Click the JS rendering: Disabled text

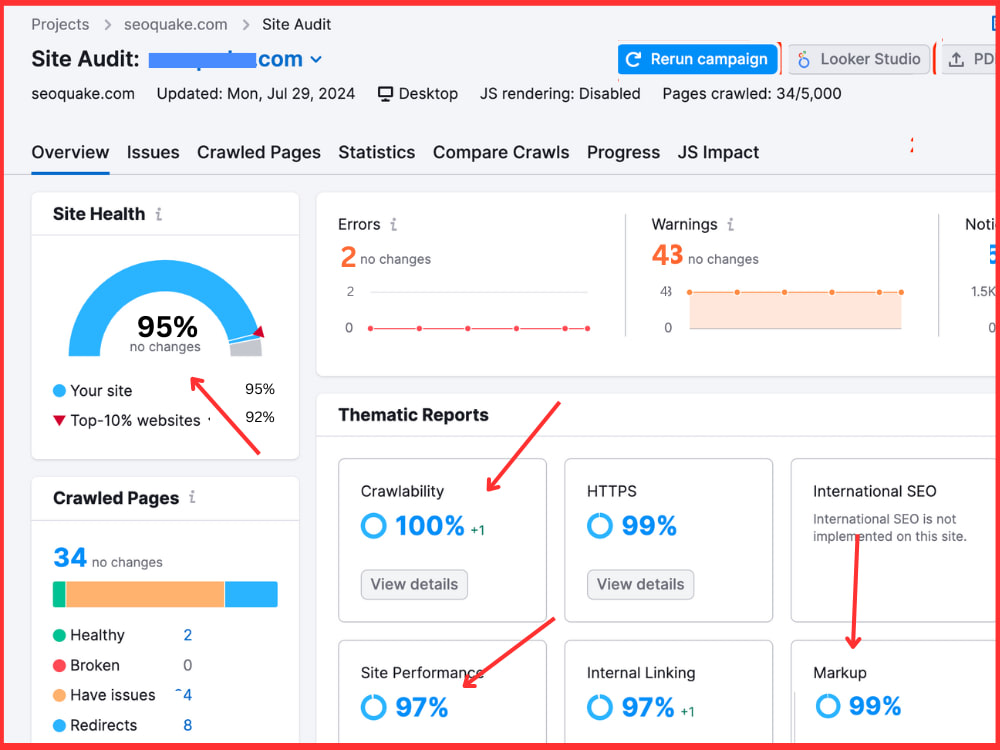560,94
